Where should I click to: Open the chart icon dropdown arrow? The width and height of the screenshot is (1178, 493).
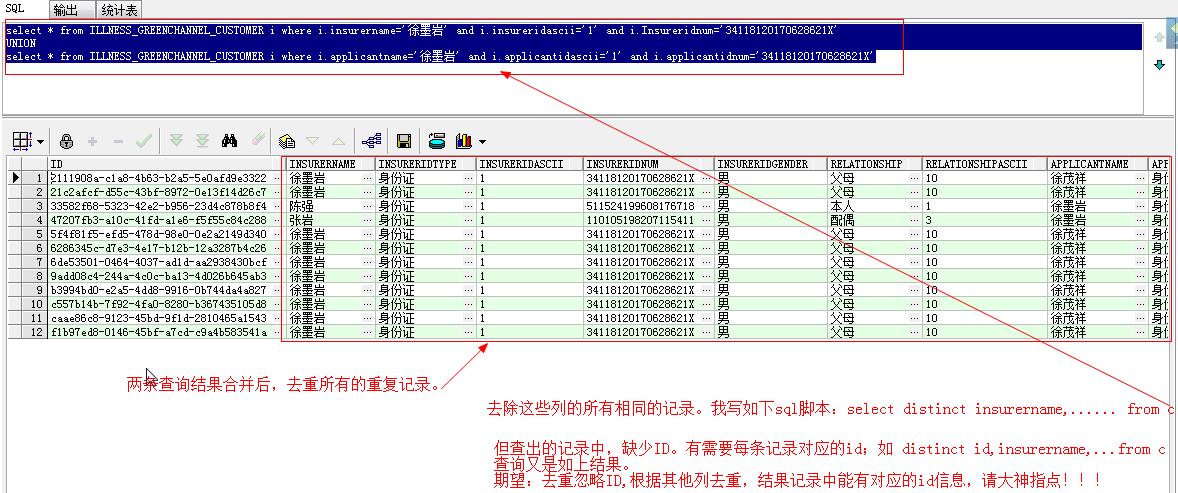point(482,141)
